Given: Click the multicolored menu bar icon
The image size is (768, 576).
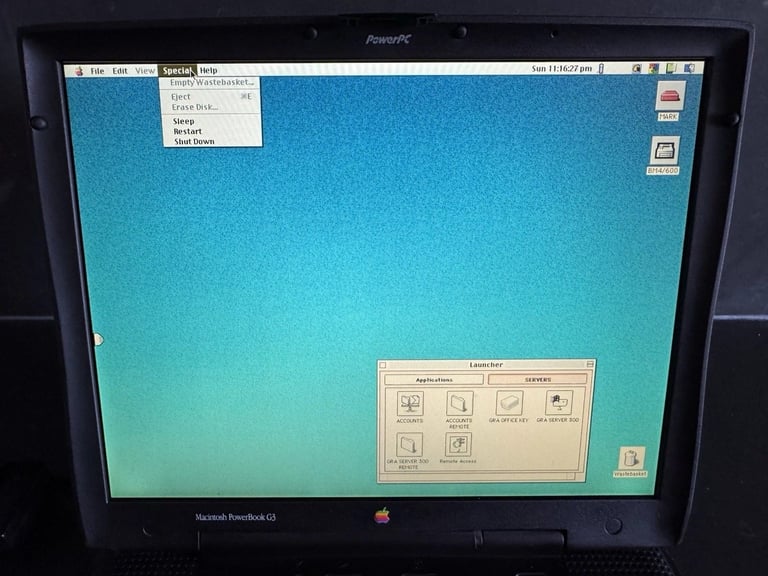Looking at the screenshot, I should point(653,69).
